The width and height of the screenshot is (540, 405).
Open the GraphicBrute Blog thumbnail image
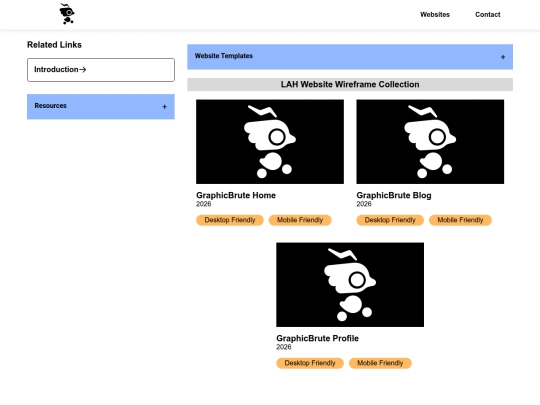430,142
